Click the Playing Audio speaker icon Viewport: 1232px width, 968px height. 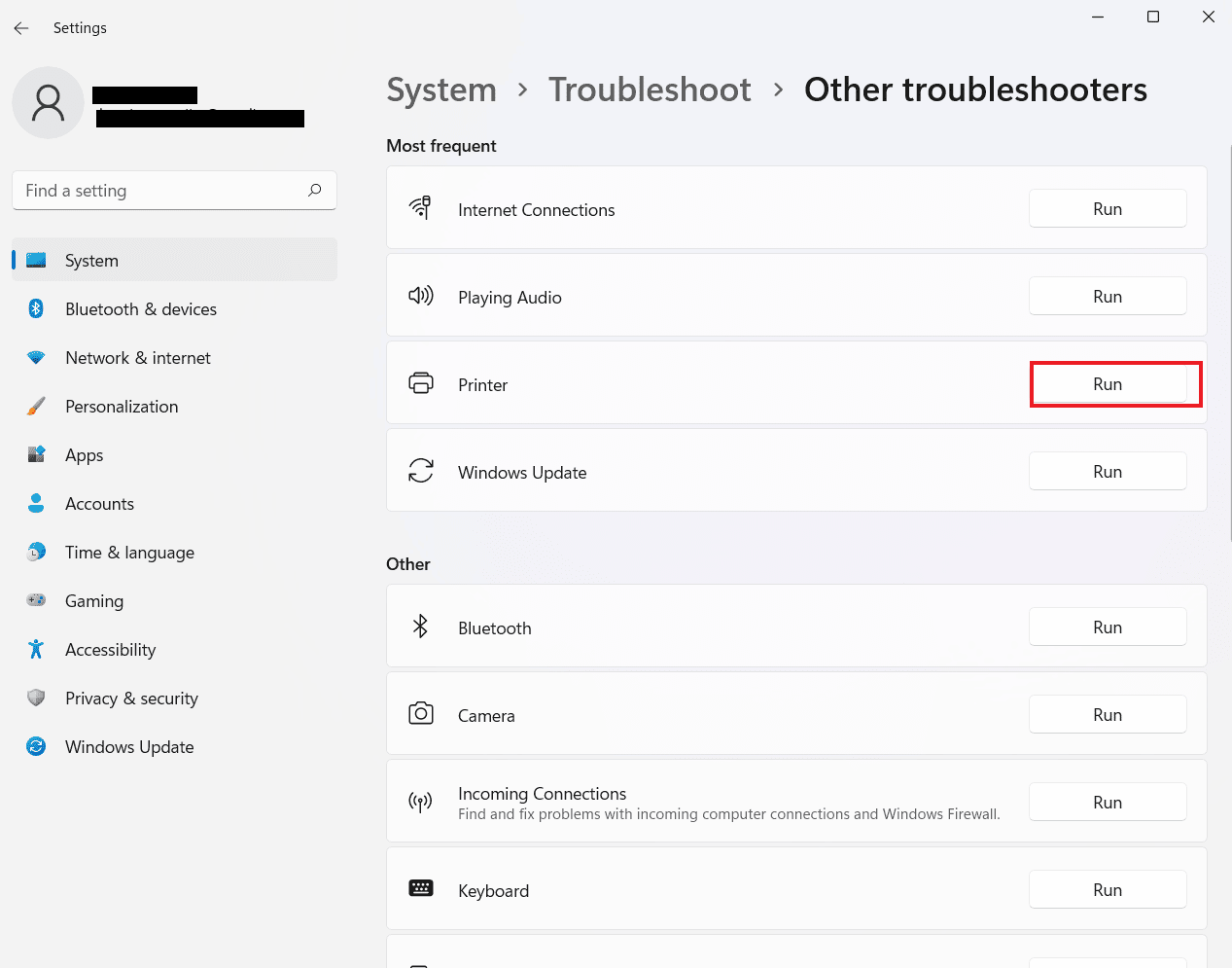421,296
